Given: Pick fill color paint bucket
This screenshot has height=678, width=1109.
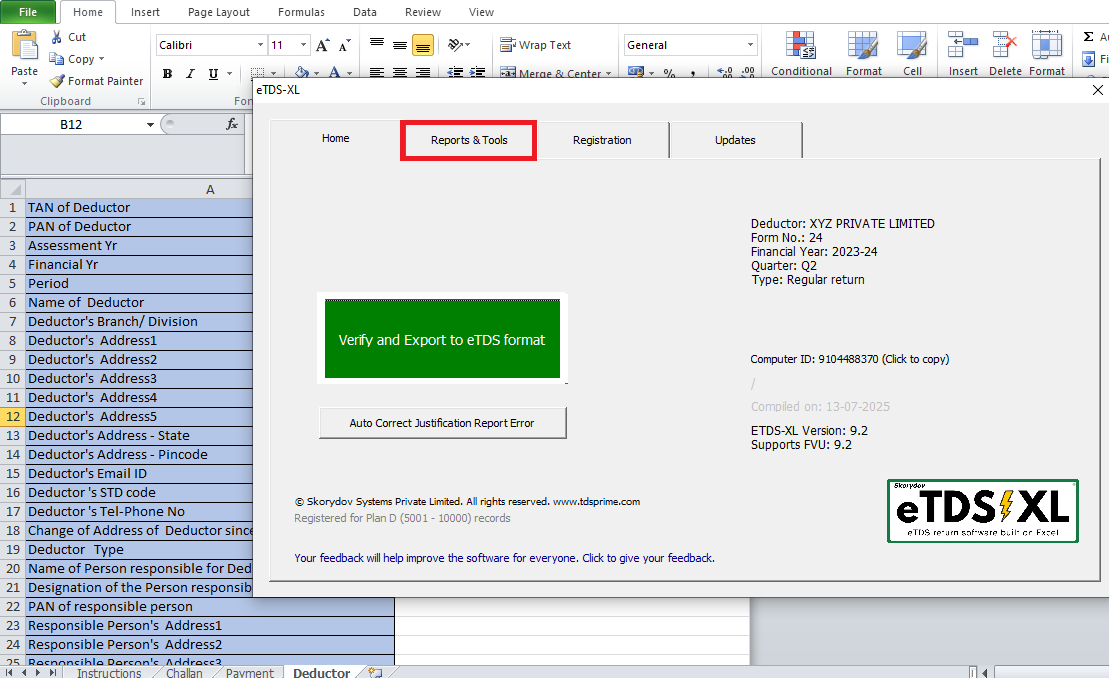Looking at the screenshot, I should pyautogui.click(x=302, y=72).
